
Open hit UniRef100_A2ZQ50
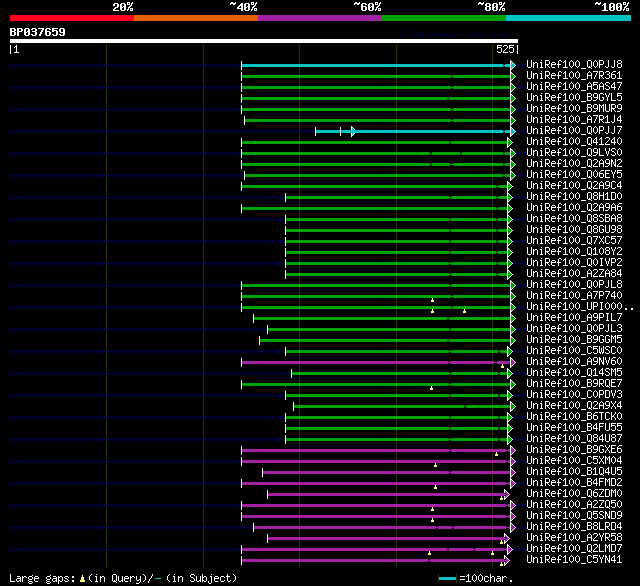pyautogui.click(x=574, y=505)
